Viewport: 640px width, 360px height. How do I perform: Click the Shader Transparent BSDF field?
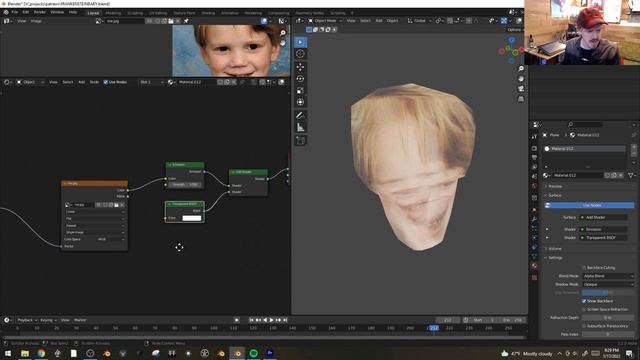click(x=604, y=238)
